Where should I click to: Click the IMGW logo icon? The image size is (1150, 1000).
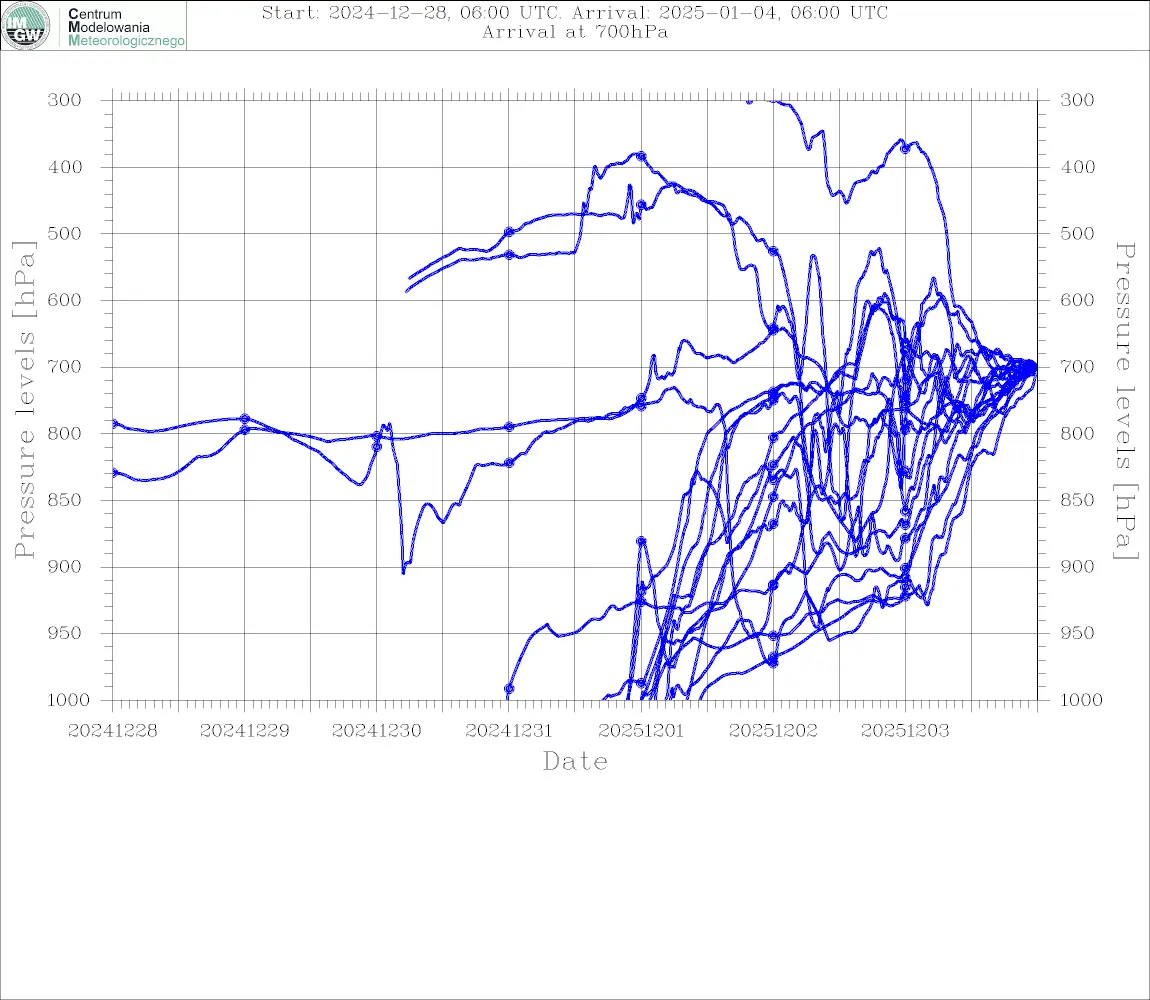coord(26,26)
